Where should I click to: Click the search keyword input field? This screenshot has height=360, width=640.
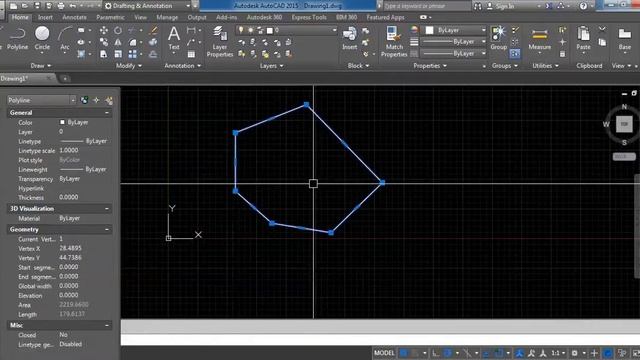[x=426, y=6]
